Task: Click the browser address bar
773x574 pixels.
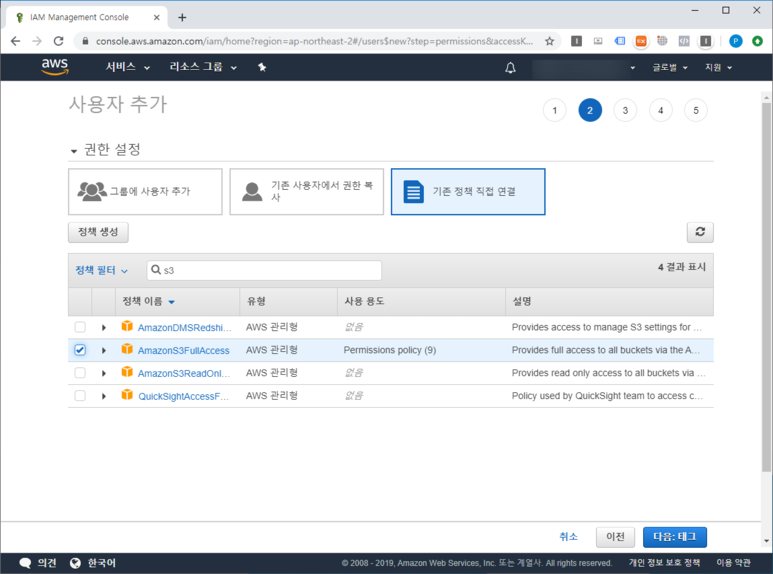Action: (x=314, y=41)
